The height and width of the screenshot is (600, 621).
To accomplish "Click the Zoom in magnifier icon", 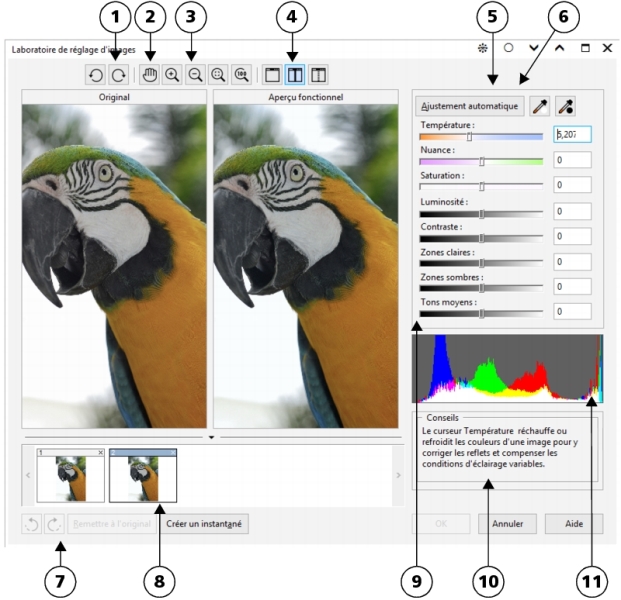I will pyautogui.click(x=172, y=75).
